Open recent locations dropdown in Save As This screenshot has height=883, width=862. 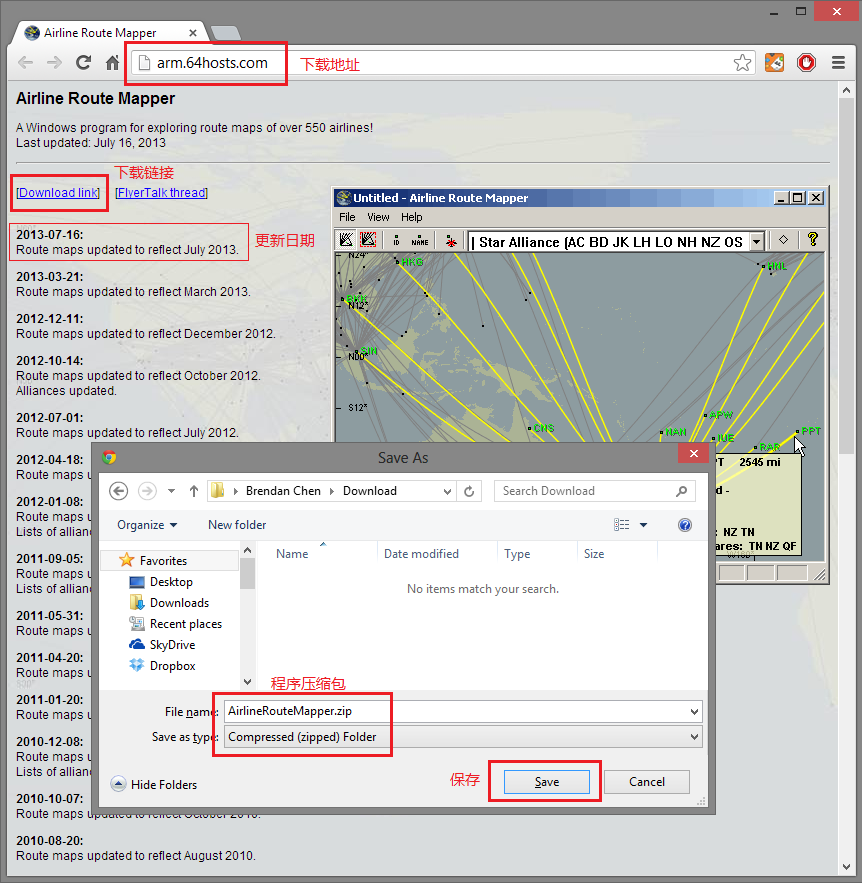point(171,491)
